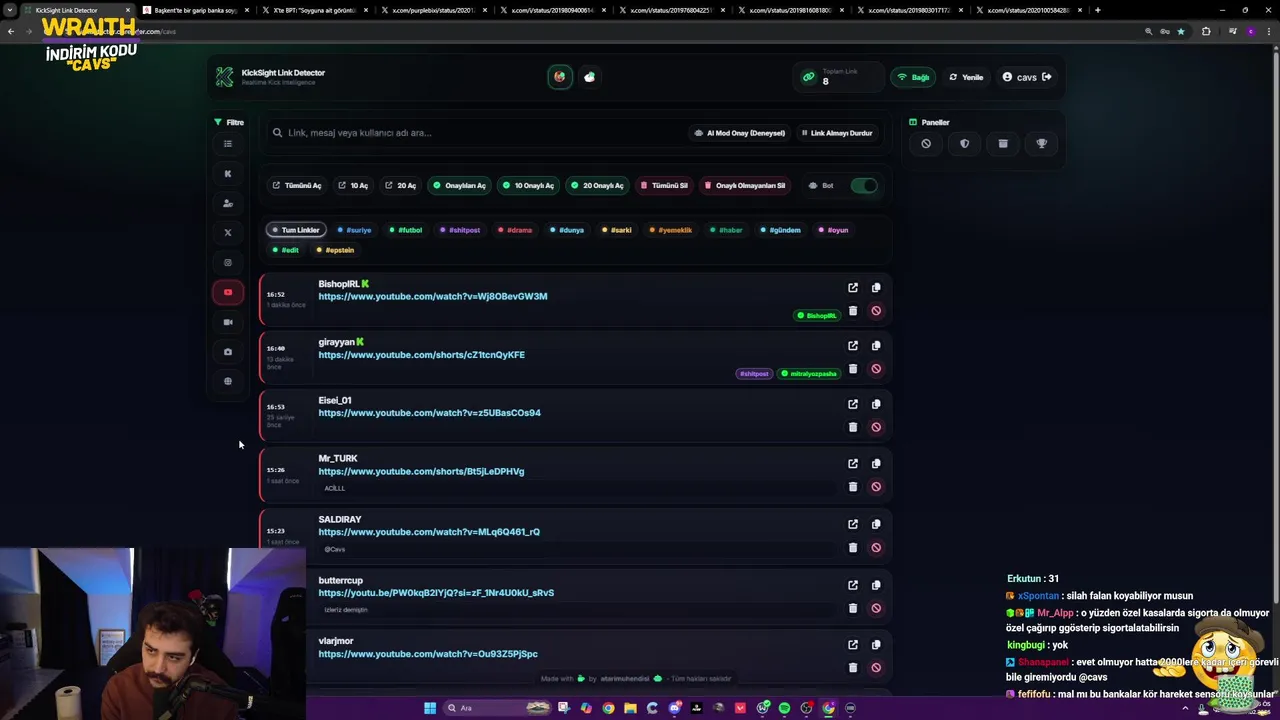Open the trophy panel under Paneller
The height and width of the screenshot is (720, 1280).
coord(1041,144)
